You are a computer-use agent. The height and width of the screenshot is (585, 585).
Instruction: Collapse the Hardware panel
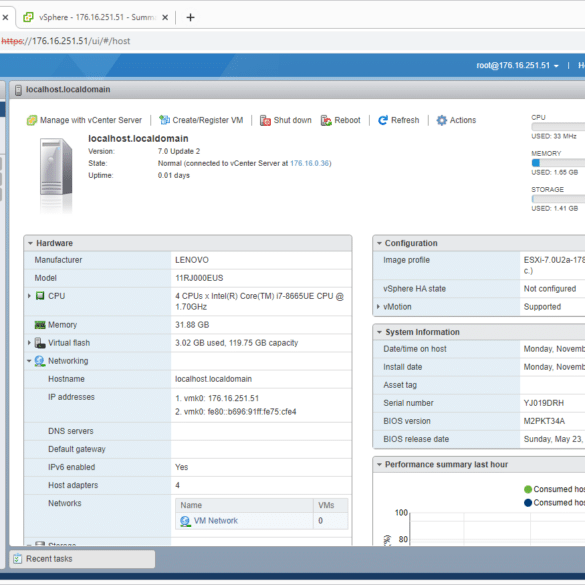tap(30, 243)
